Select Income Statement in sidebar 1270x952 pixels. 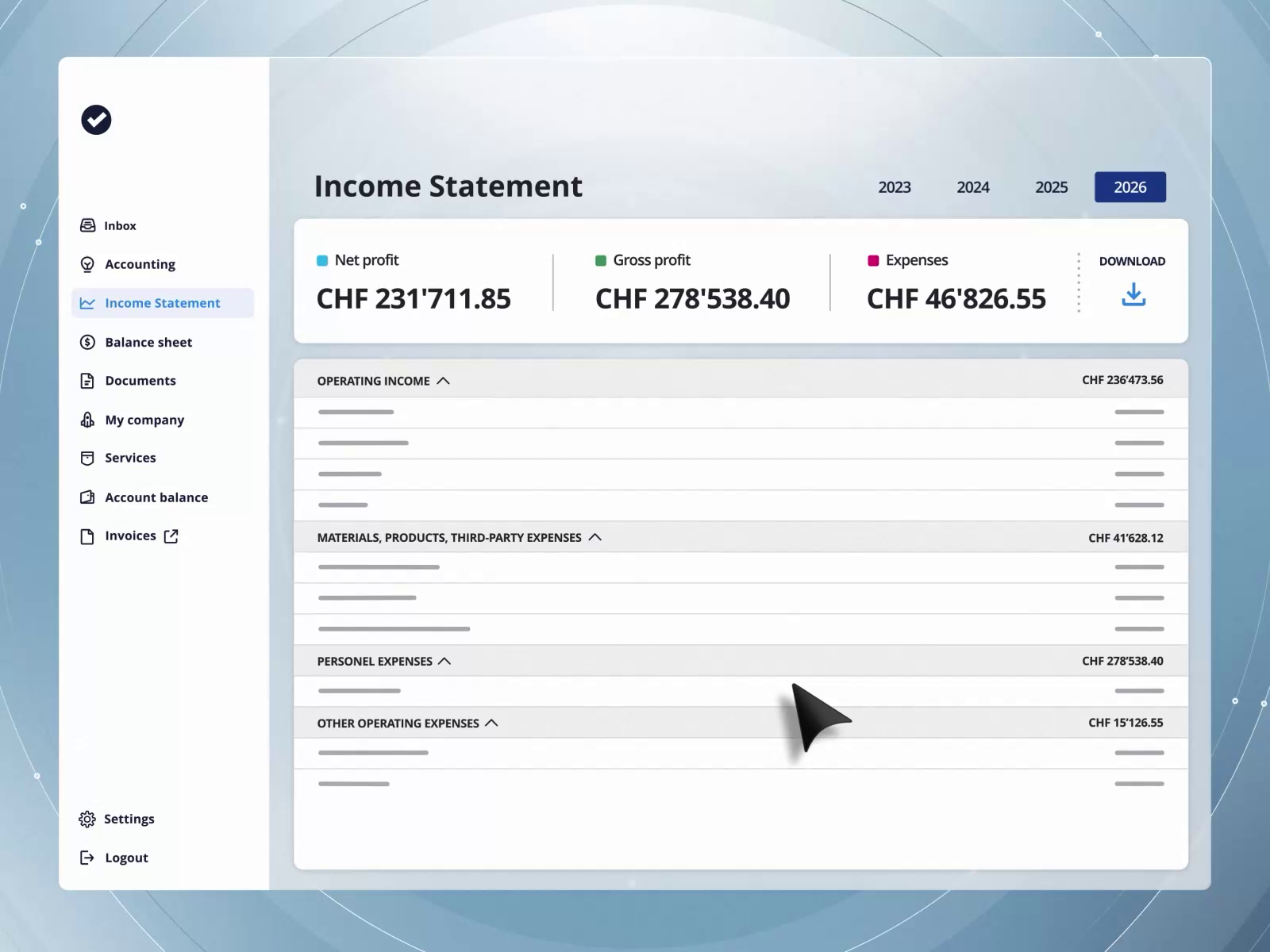[163, 303]
